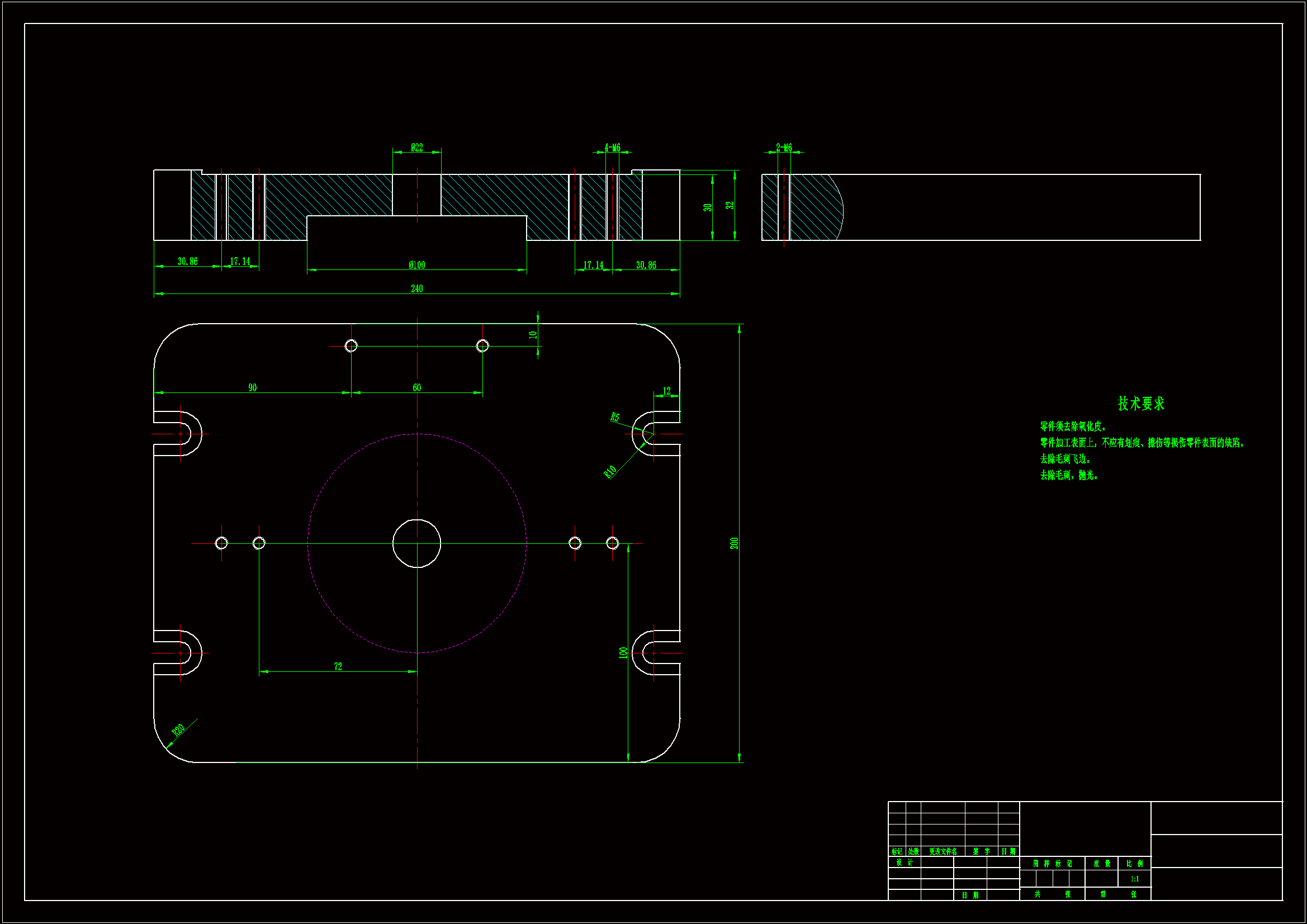1307x924 pixels.
Task: Click the 100 vertical dimension text
Action: point(623,653)
